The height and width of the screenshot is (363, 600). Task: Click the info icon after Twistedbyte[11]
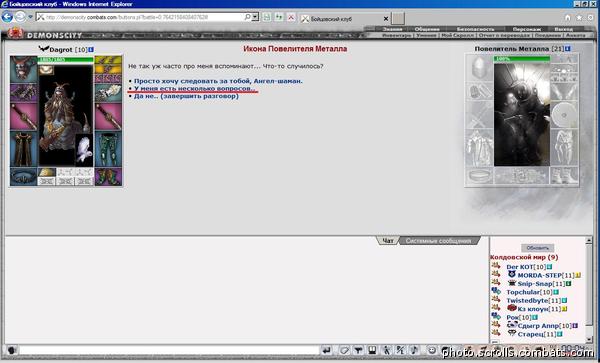564,301
